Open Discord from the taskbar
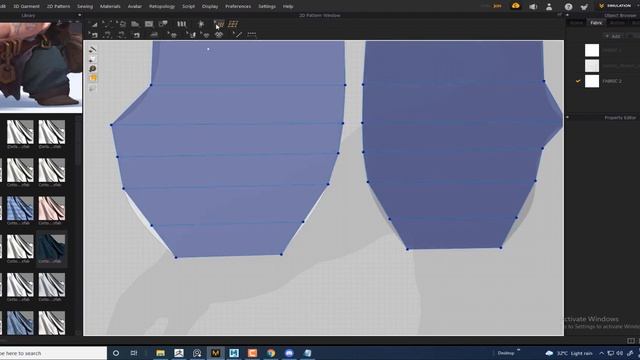 289,353
